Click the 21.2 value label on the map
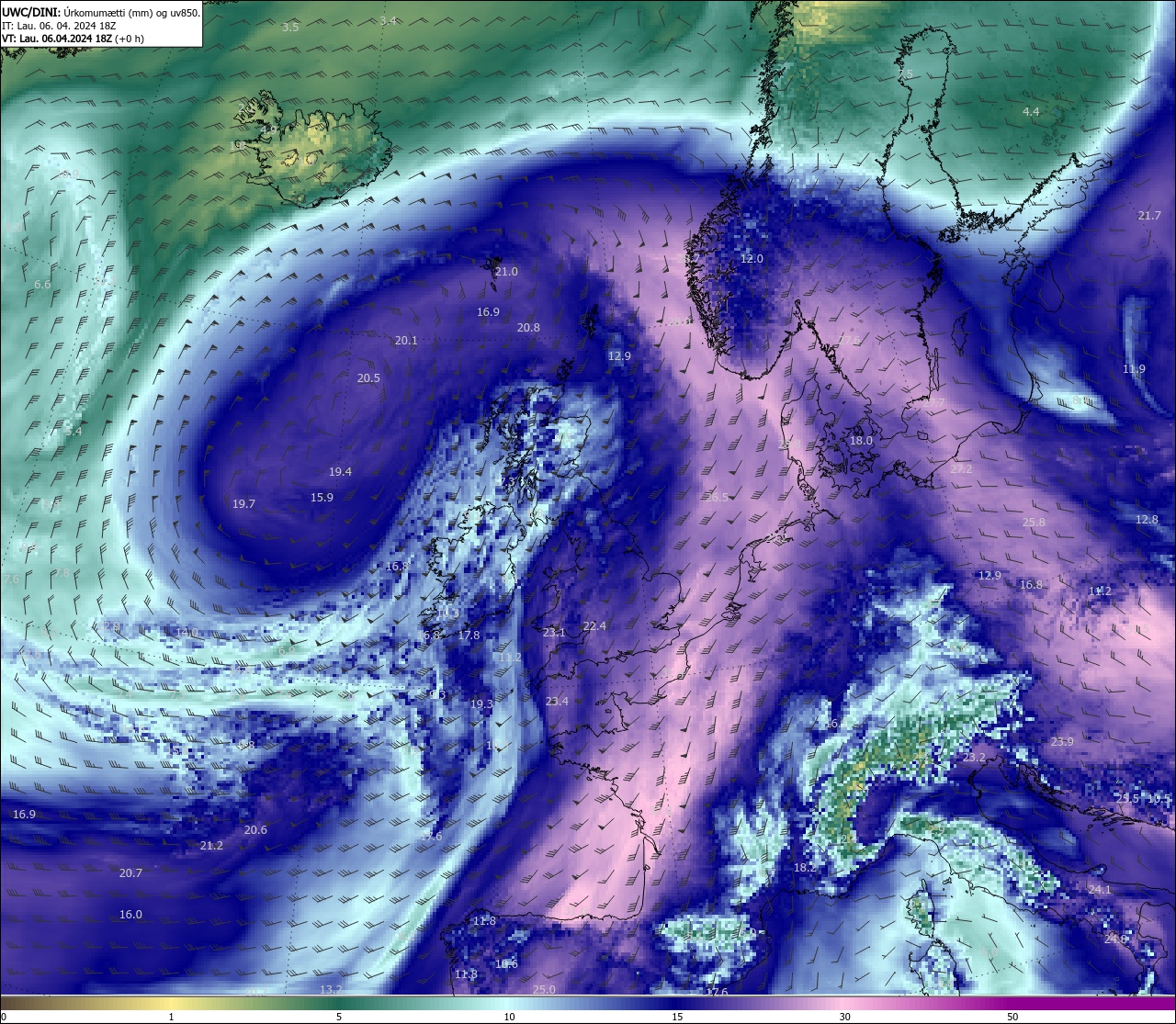1176x1024 pixels. [211, 846]
